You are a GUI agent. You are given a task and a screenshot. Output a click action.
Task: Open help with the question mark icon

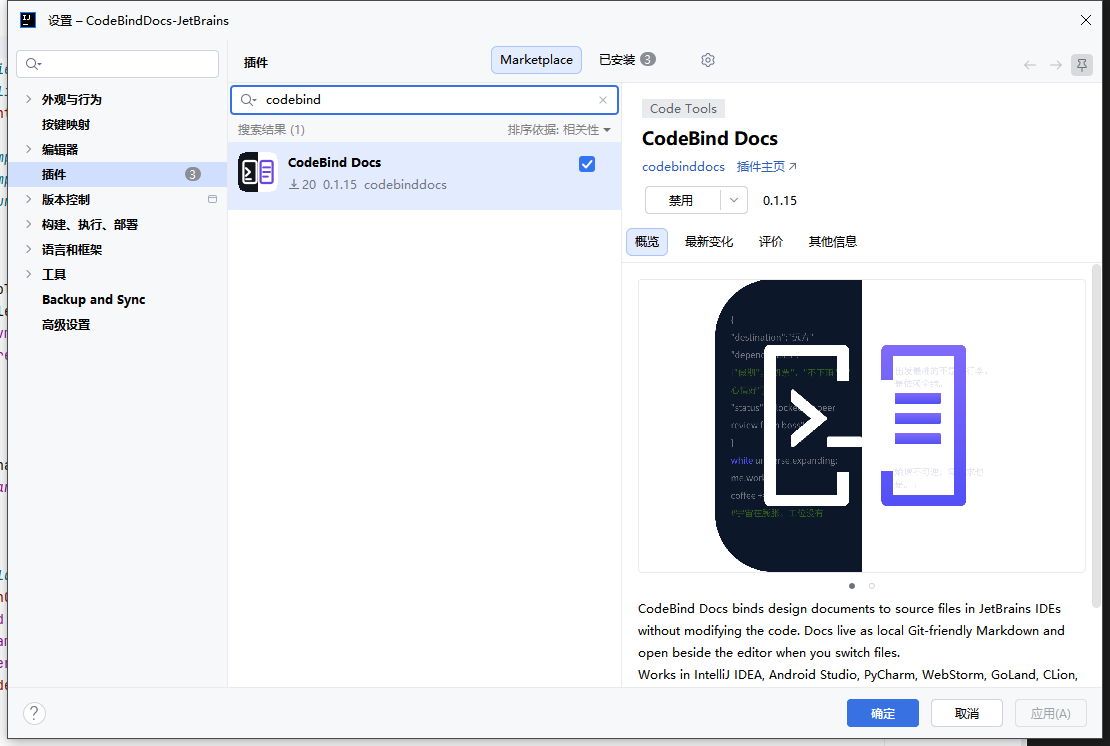(x=34, y=713)
